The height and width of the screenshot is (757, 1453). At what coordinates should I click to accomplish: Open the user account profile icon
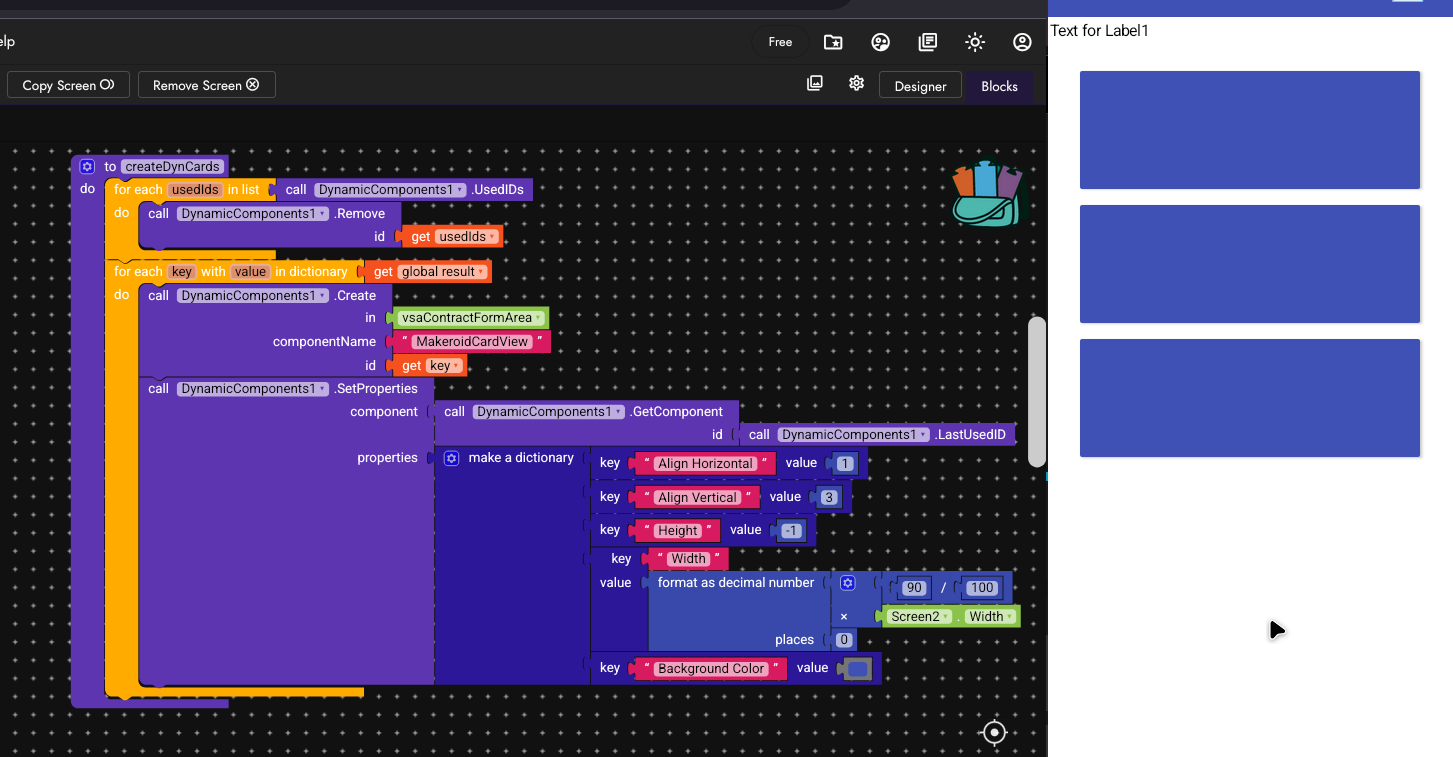pyautogui.click(x=1022, y=42)
